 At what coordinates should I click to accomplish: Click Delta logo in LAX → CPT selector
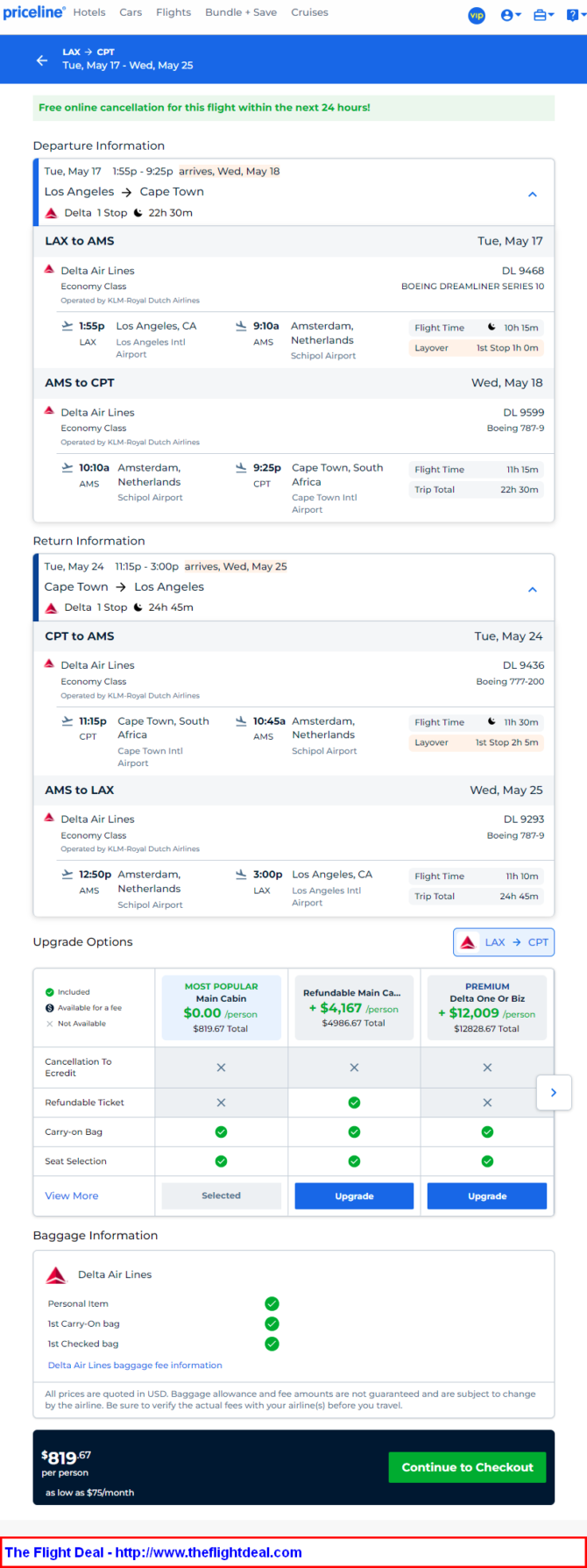[x=468, y=942]
